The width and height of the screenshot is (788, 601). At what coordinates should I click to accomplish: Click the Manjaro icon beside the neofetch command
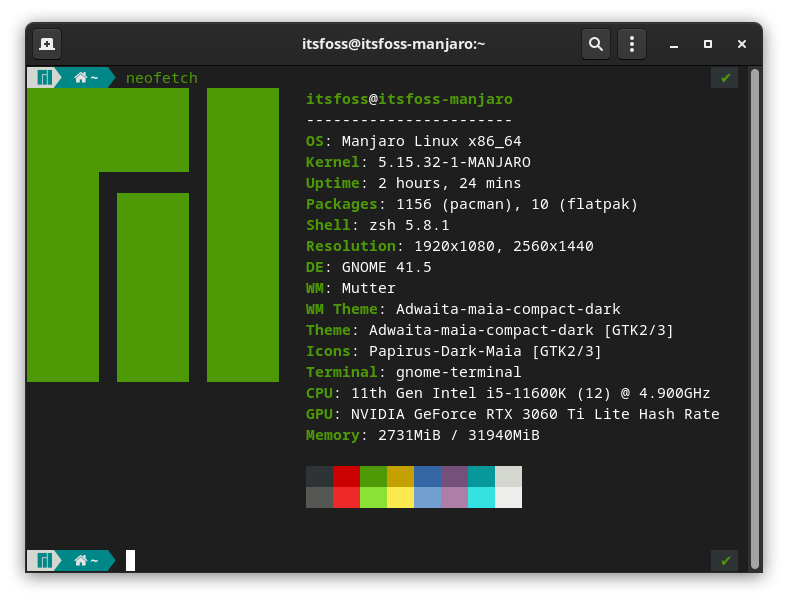[x=44, y=78]
